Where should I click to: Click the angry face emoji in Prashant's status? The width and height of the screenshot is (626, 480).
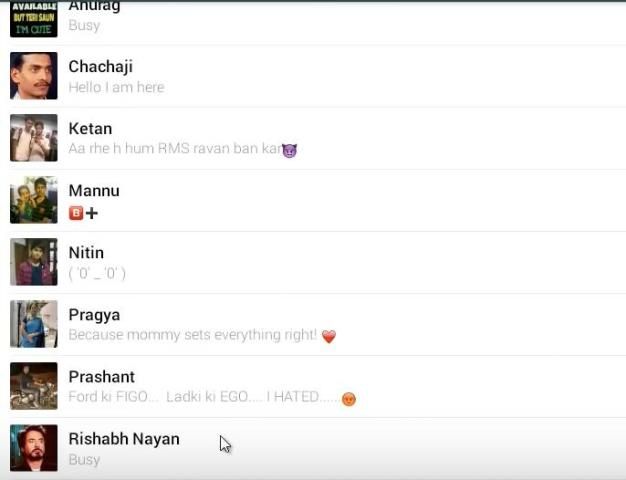pyautogui.click(x=349, y=399)
